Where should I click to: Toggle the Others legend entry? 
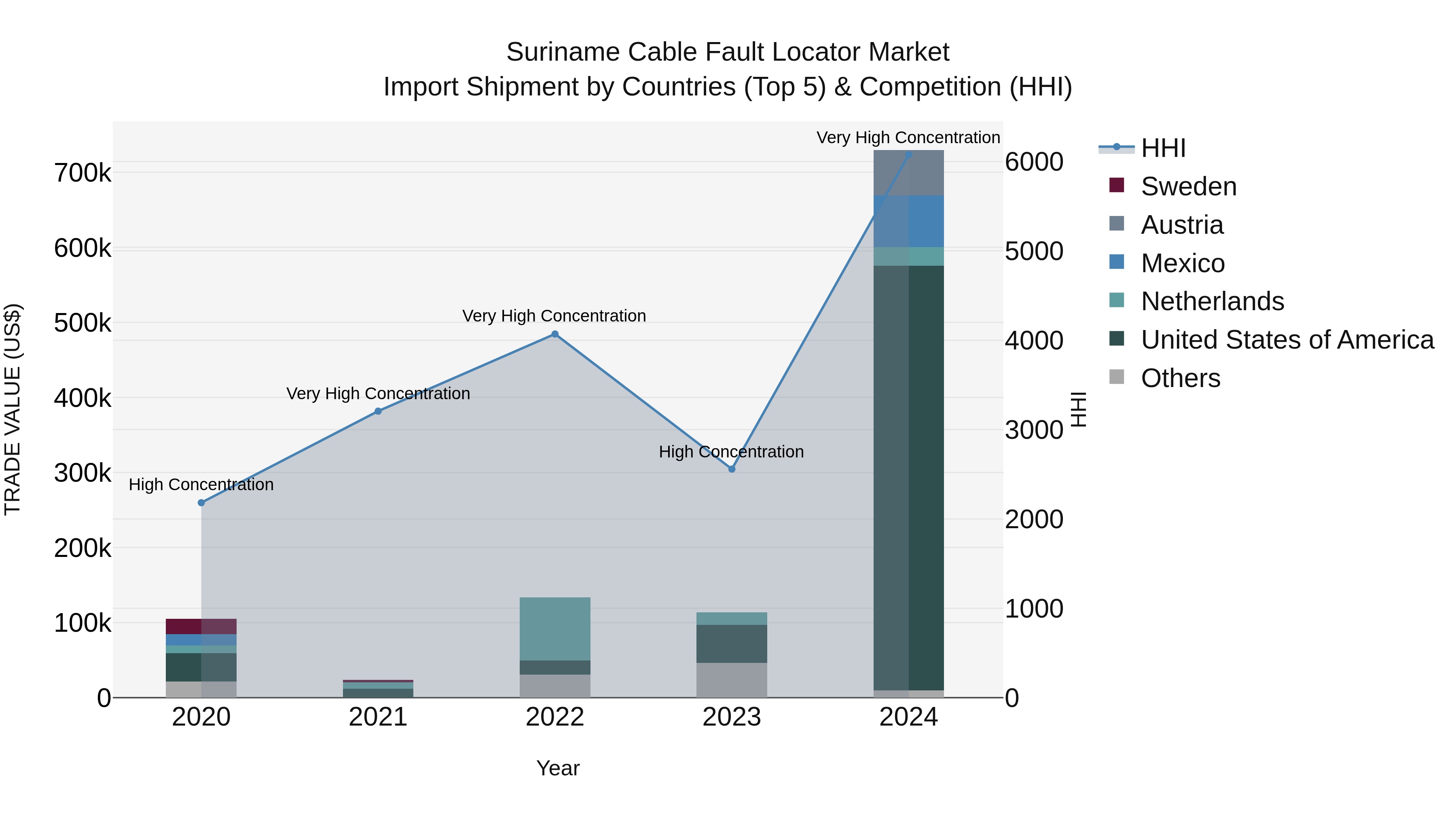coord(1164,378)
